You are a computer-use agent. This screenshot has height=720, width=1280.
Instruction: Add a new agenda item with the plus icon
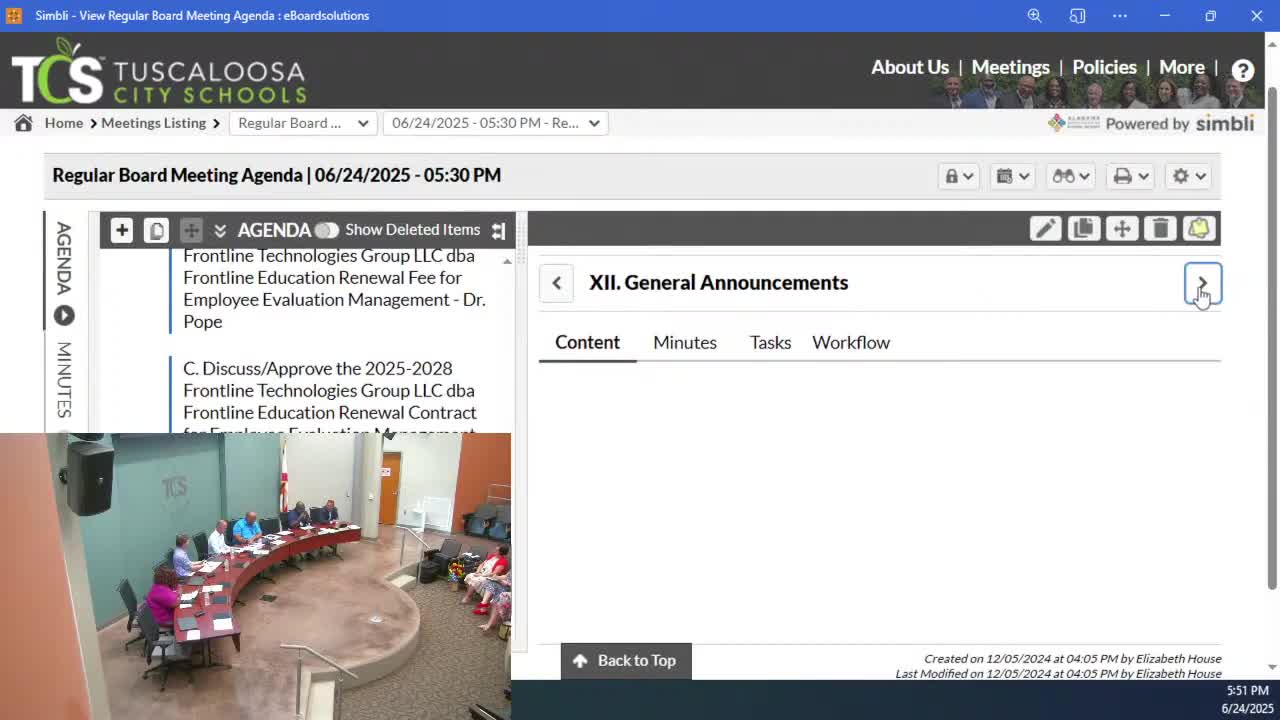click(121, 230)
